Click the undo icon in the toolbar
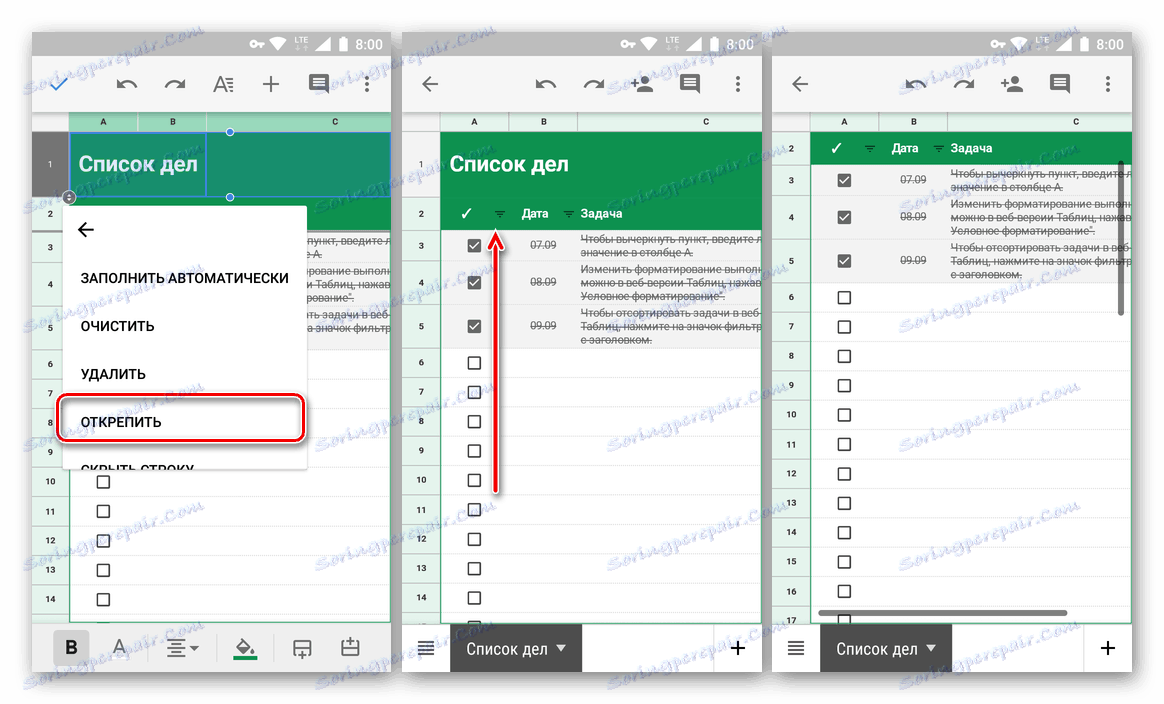This screenshot has height=704, width=1164. 127,84
